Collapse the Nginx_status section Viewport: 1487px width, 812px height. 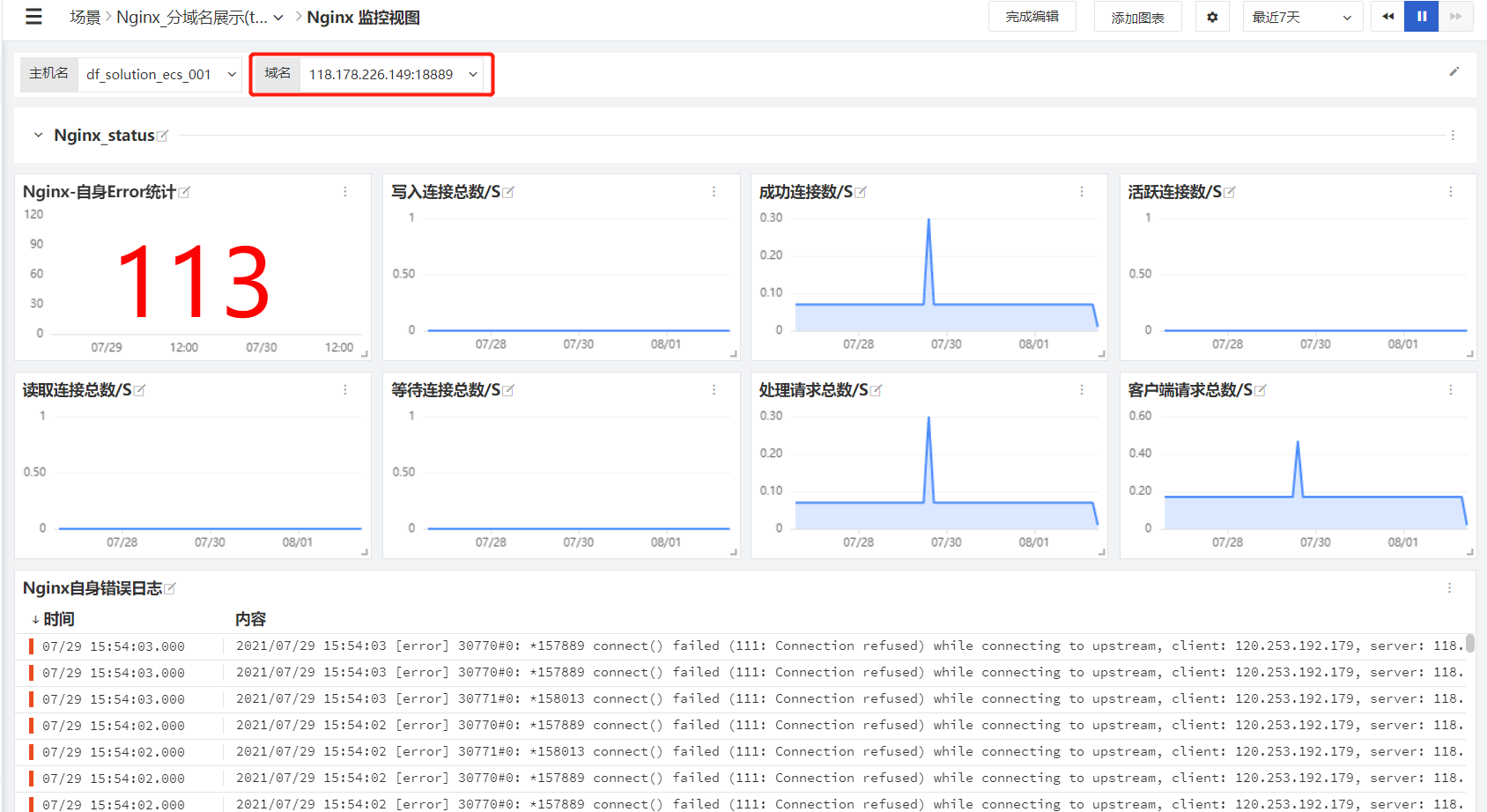(38, 136)
